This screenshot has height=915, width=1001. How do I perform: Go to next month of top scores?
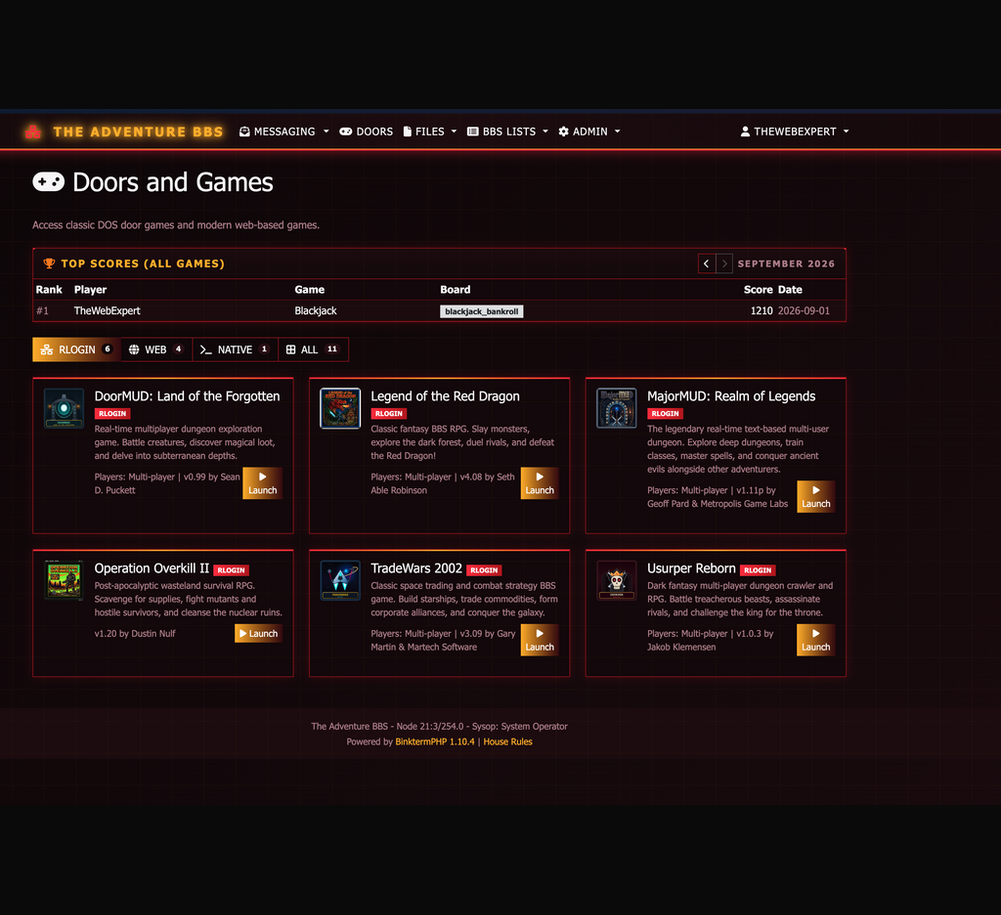tap(724, 264)
